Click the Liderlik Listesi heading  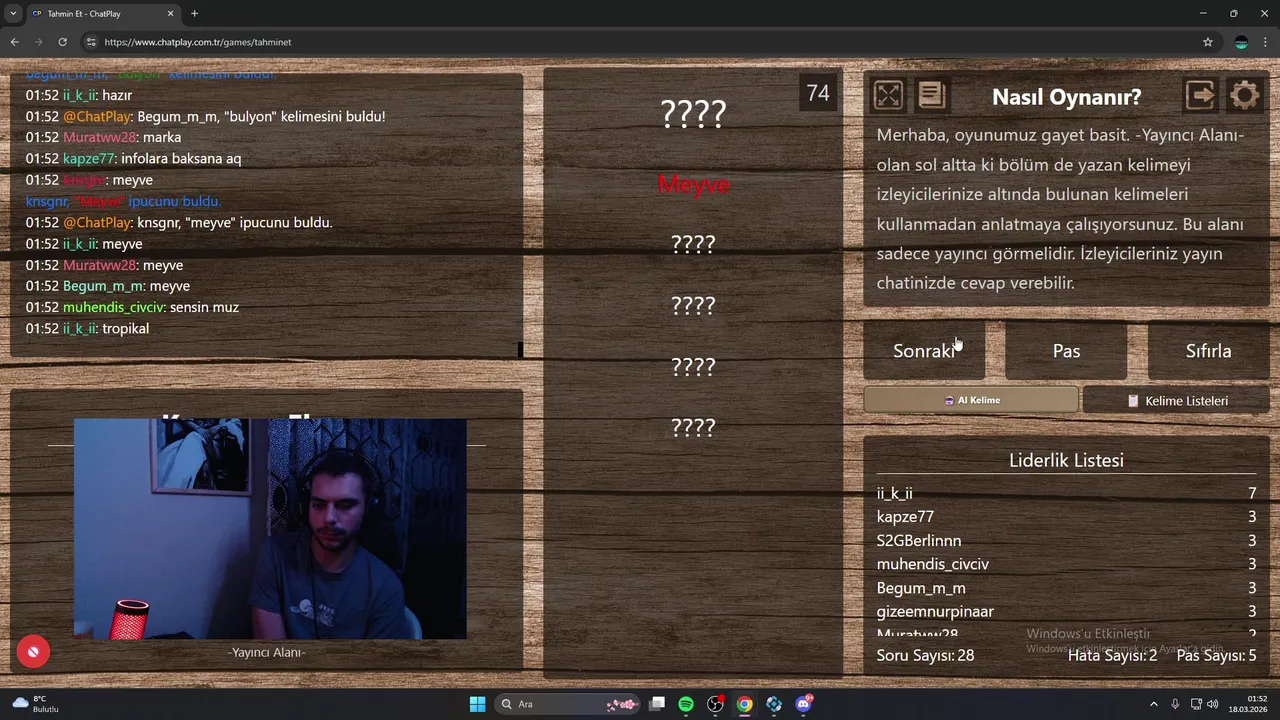(1066, 460)
